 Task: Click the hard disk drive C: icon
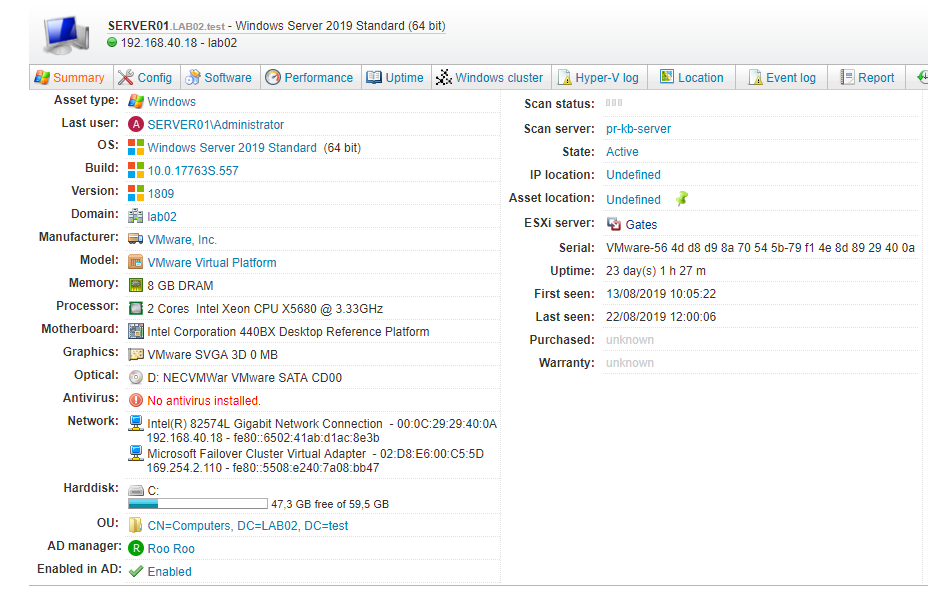click(136, 491)
